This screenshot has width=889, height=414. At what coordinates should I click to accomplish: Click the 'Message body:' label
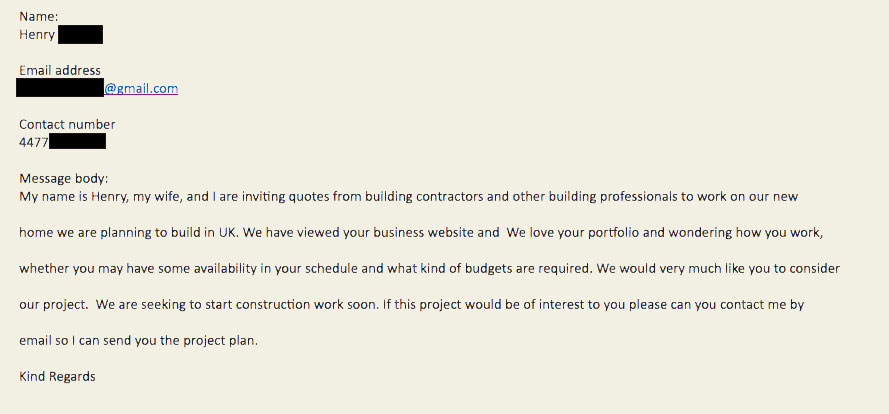point(64,179)
